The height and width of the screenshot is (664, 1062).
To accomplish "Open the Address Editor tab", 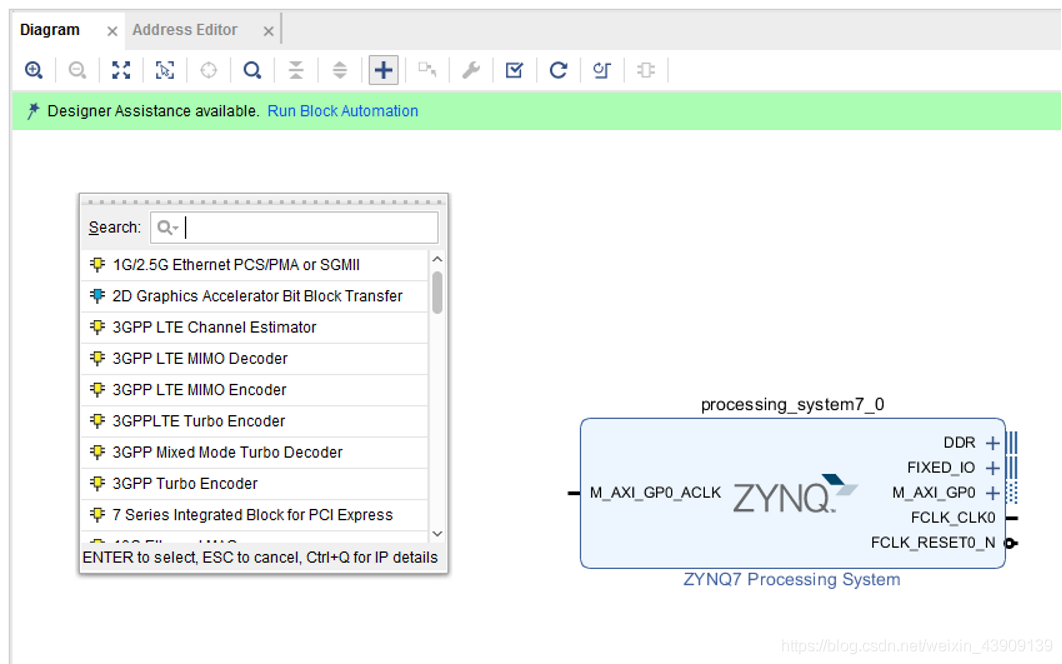I will point(185,30).
